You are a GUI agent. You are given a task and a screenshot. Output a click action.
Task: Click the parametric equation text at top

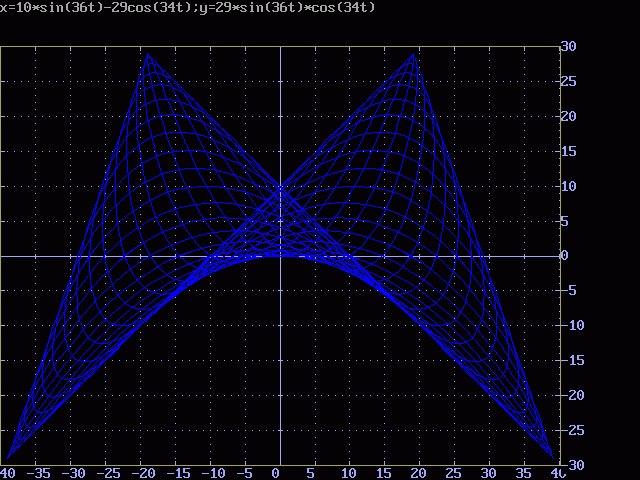188,8
